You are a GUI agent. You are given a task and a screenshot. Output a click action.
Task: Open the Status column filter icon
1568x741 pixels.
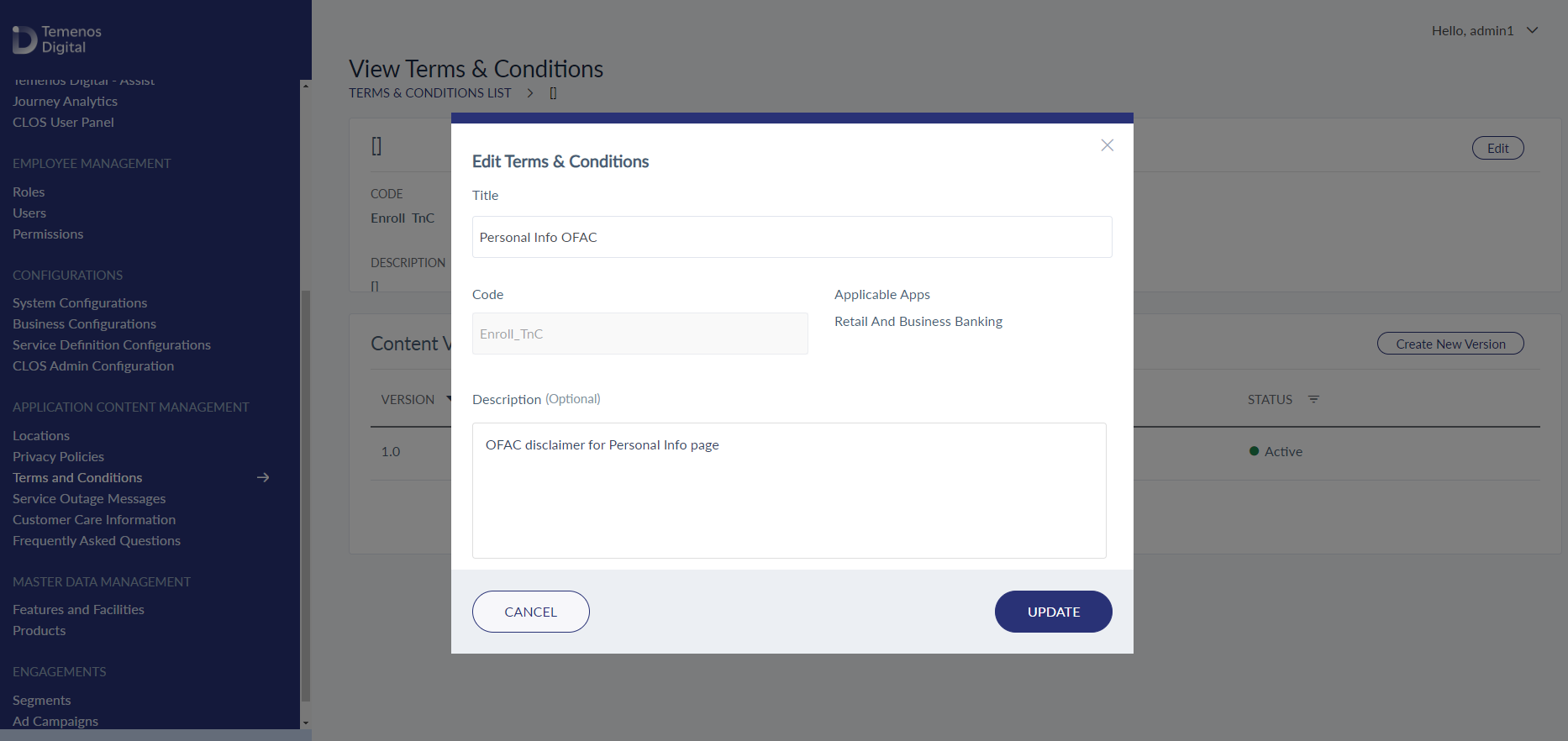(1313, 399)
